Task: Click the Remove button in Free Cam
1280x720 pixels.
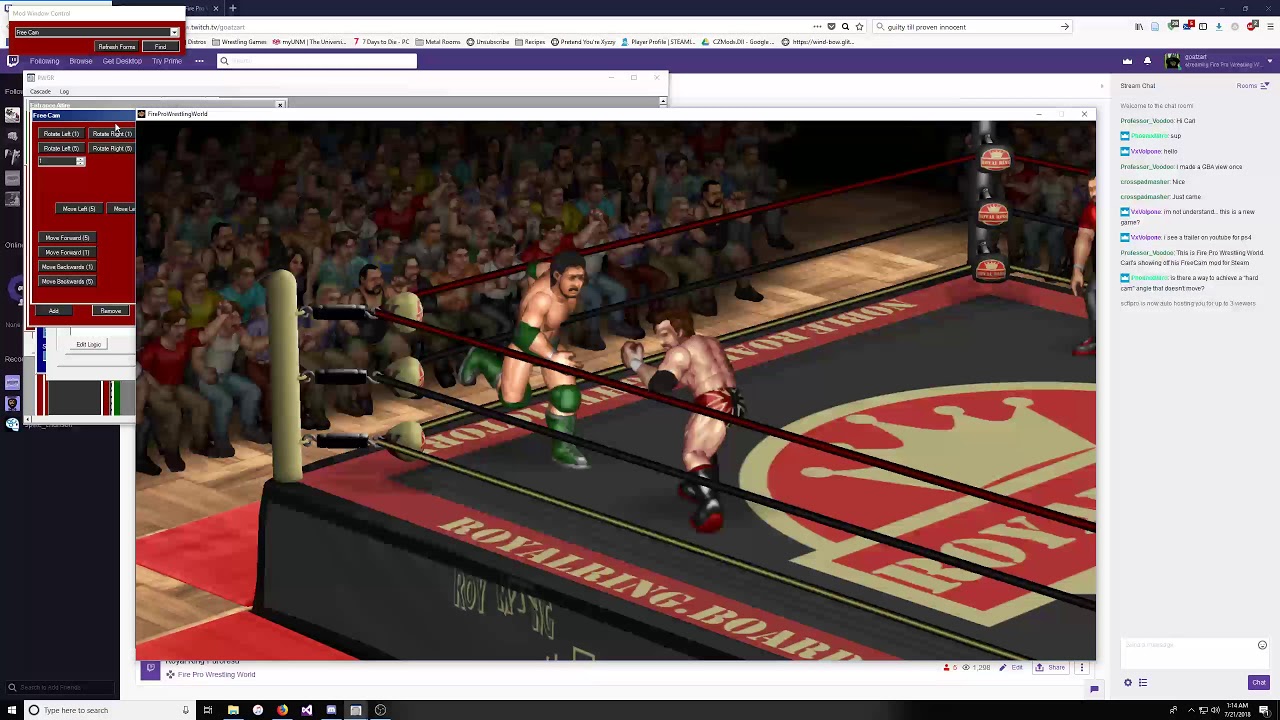Action: pos(110,311)
